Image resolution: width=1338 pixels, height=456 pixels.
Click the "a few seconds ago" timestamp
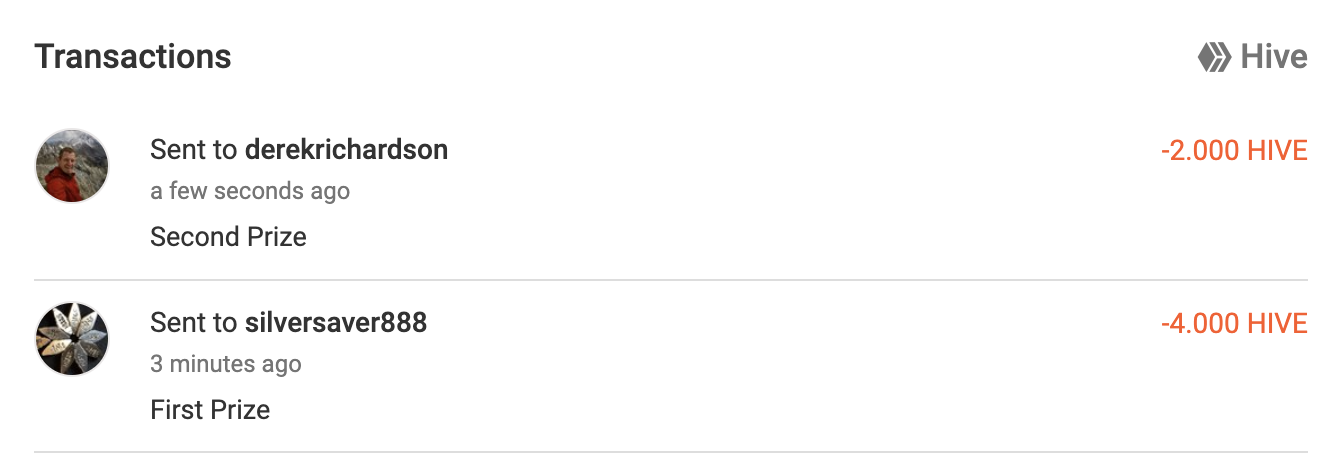point(250,191)
